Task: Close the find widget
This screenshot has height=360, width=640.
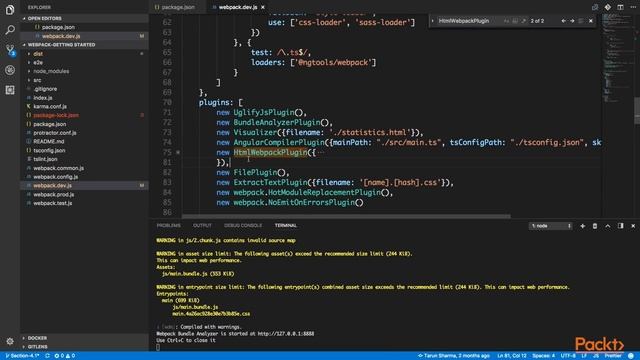Action: [591, 21]
